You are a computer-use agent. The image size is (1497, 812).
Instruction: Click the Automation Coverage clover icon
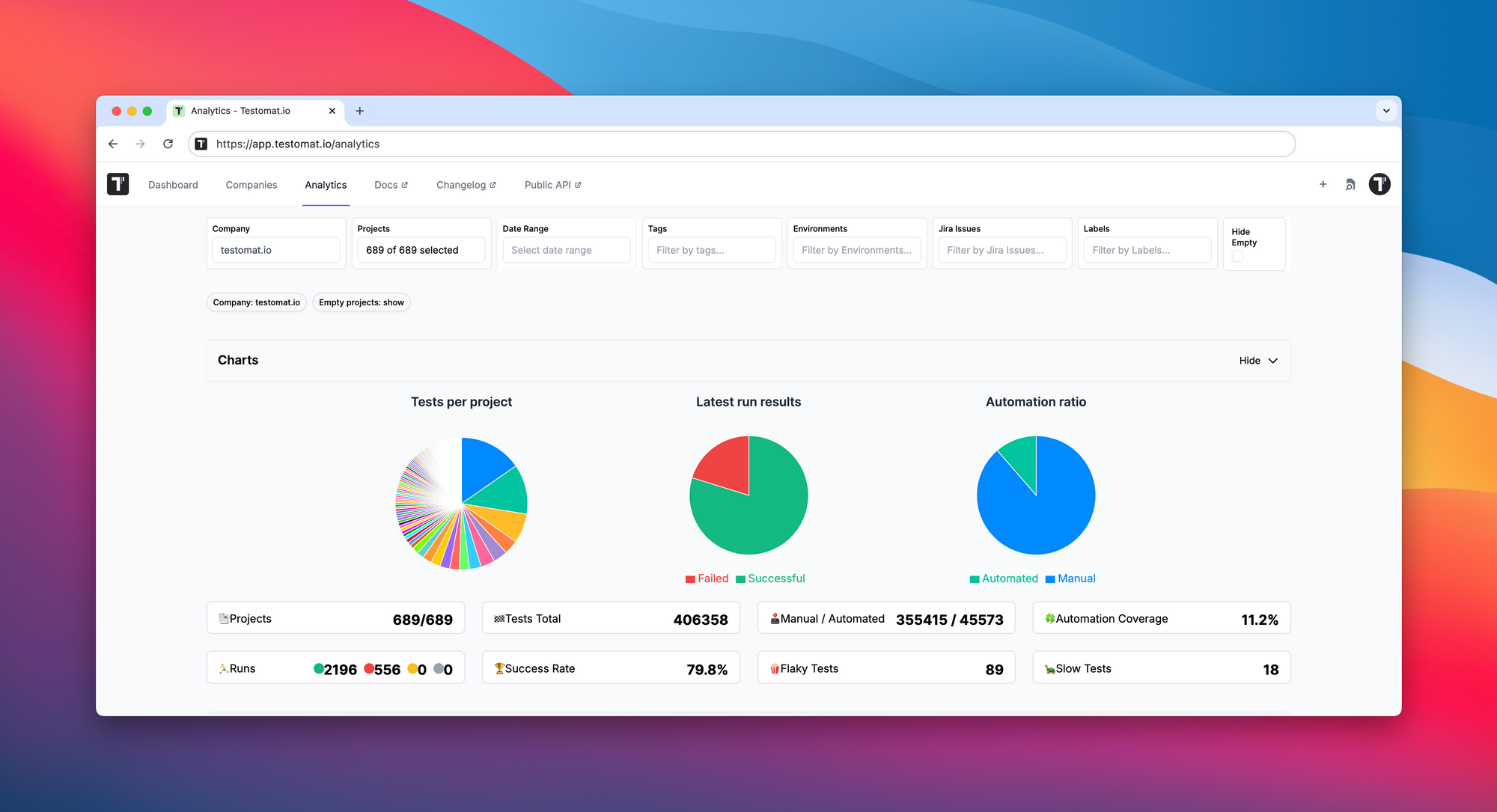pos(1050,618)
